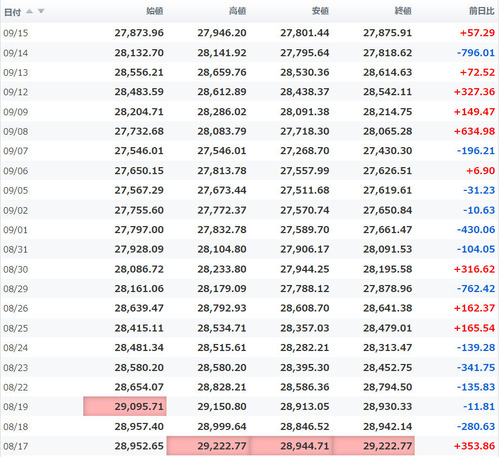Select change value +353.86

pos(475,446)
